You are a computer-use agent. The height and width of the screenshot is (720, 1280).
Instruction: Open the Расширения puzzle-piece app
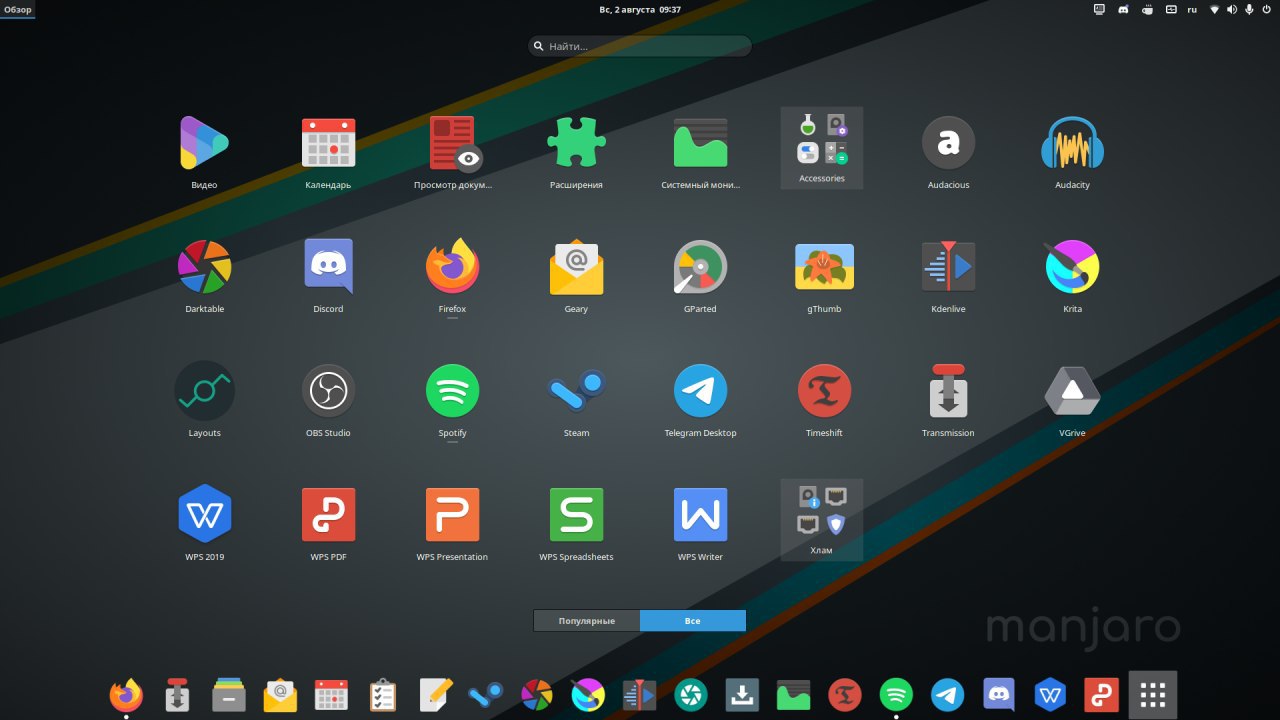click(576, 143)
